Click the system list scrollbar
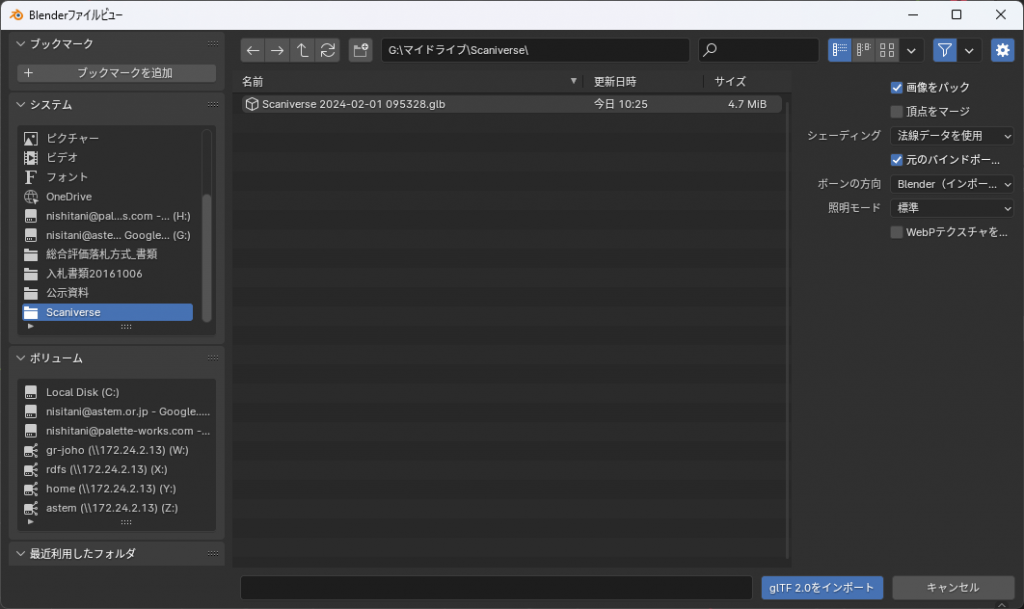Viewport: 1024px width, 609px height. pyautogui.click(x=207, y=258)
